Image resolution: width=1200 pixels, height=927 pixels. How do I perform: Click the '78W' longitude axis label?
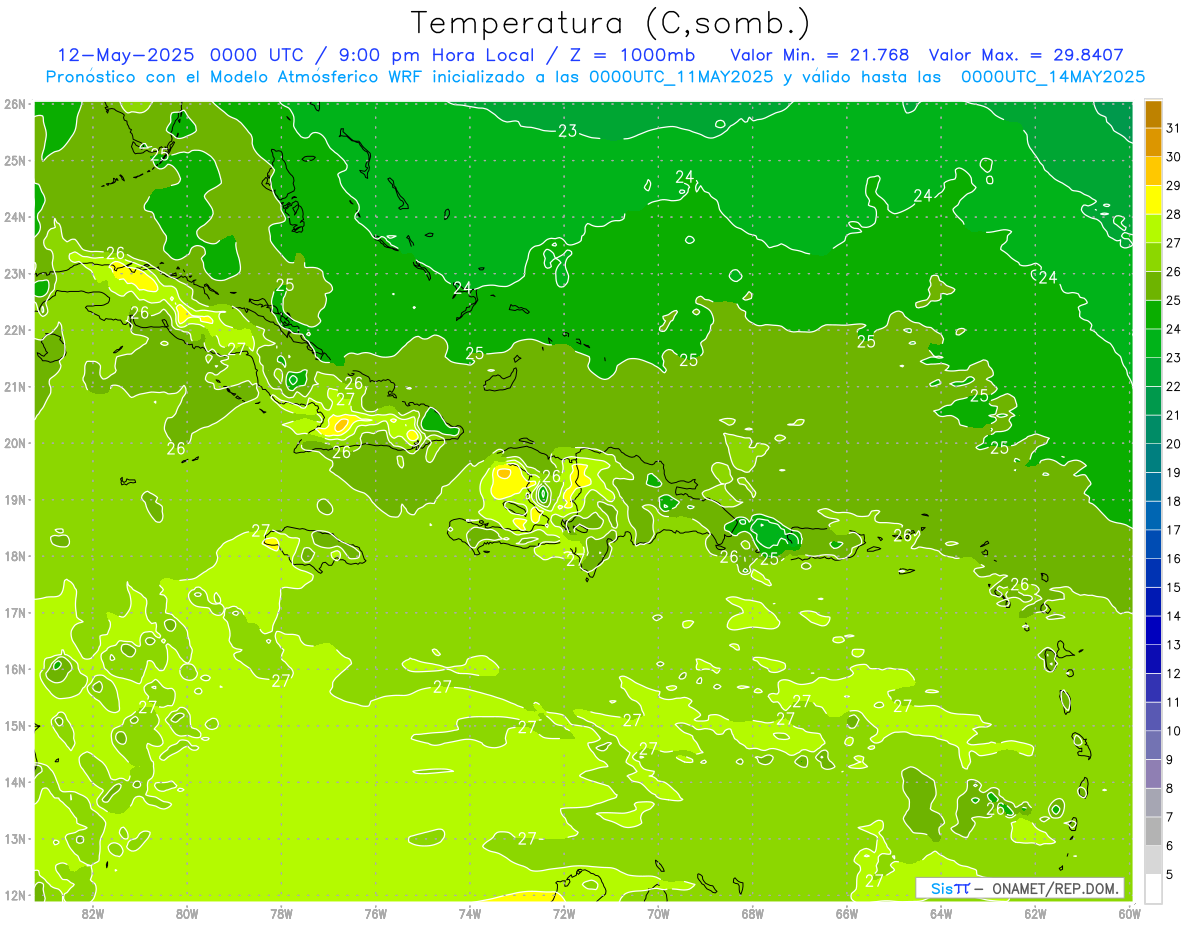281,913
